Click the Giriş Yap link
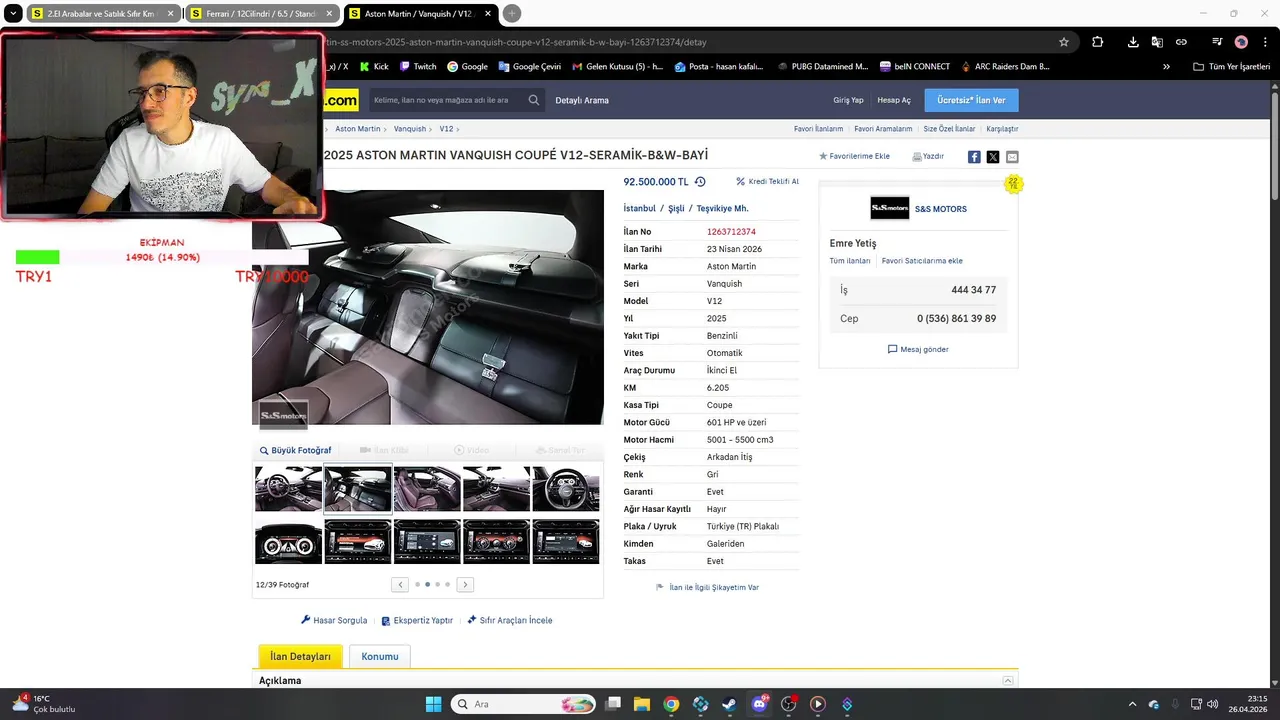 click(x=848, y=100)
